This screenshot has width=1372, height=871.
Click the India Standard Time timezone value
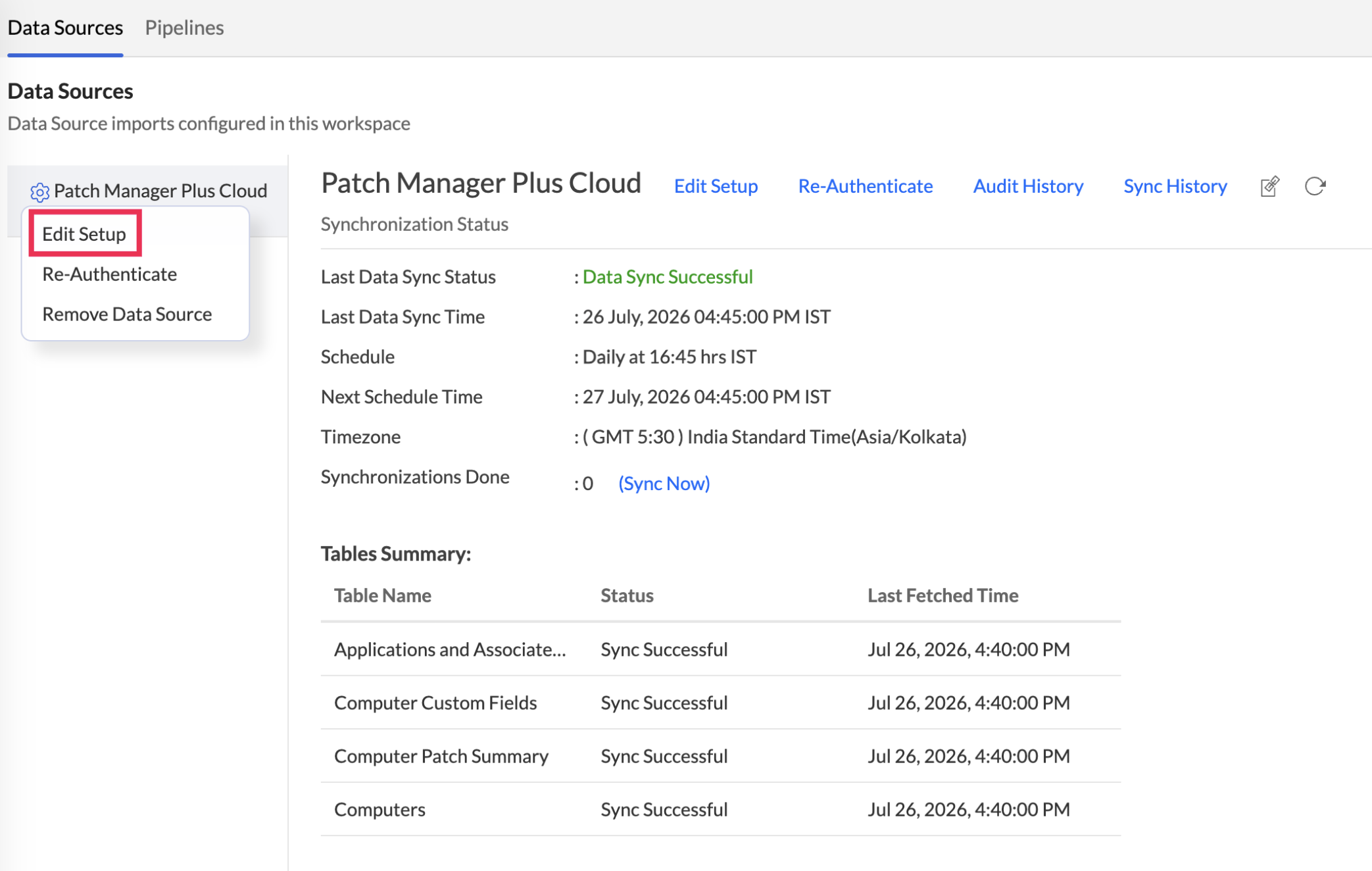[x=775, y=437]
